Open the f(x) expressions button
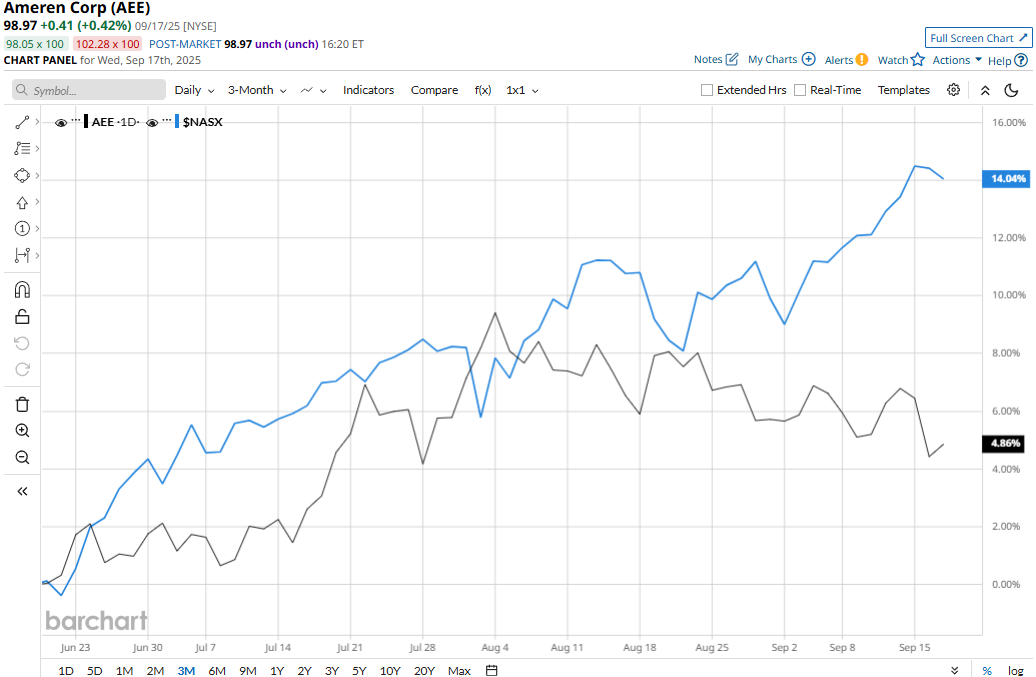The height and width of the screenshot is (677, 1036). coord(483,90)
